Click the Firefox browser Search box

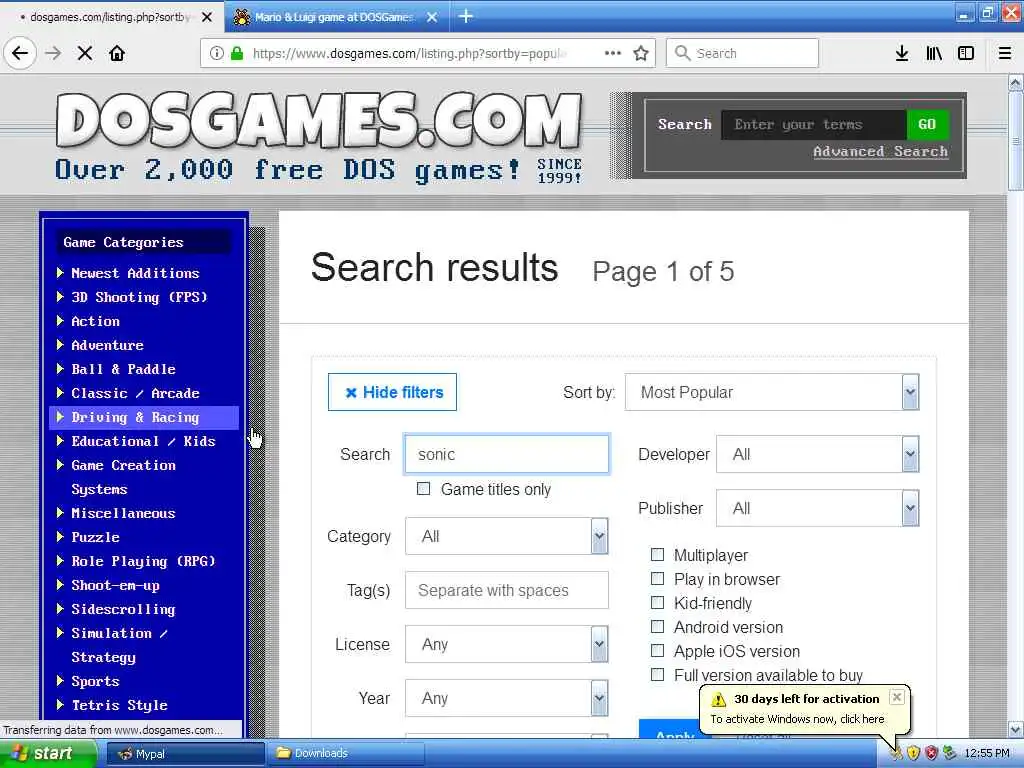pyautogui.click(x=743, y=53)
